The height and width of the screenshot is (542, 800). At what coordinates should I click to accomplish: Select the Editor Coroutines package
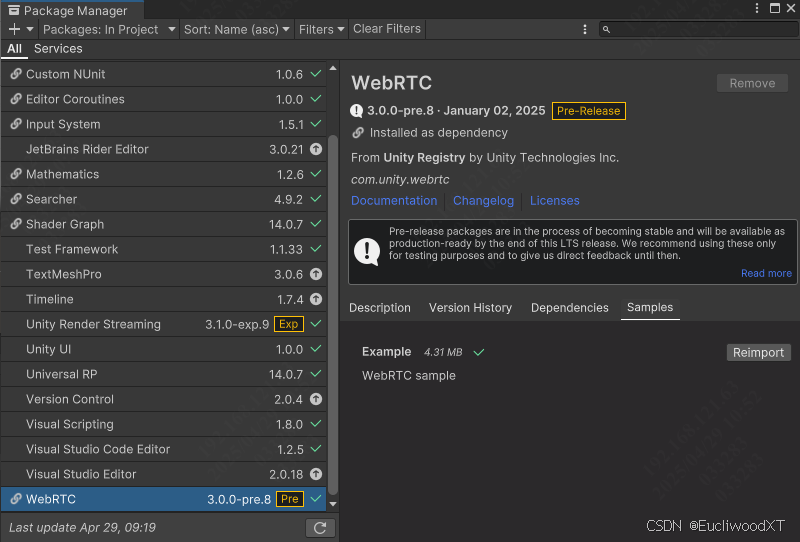pos(164,99)
